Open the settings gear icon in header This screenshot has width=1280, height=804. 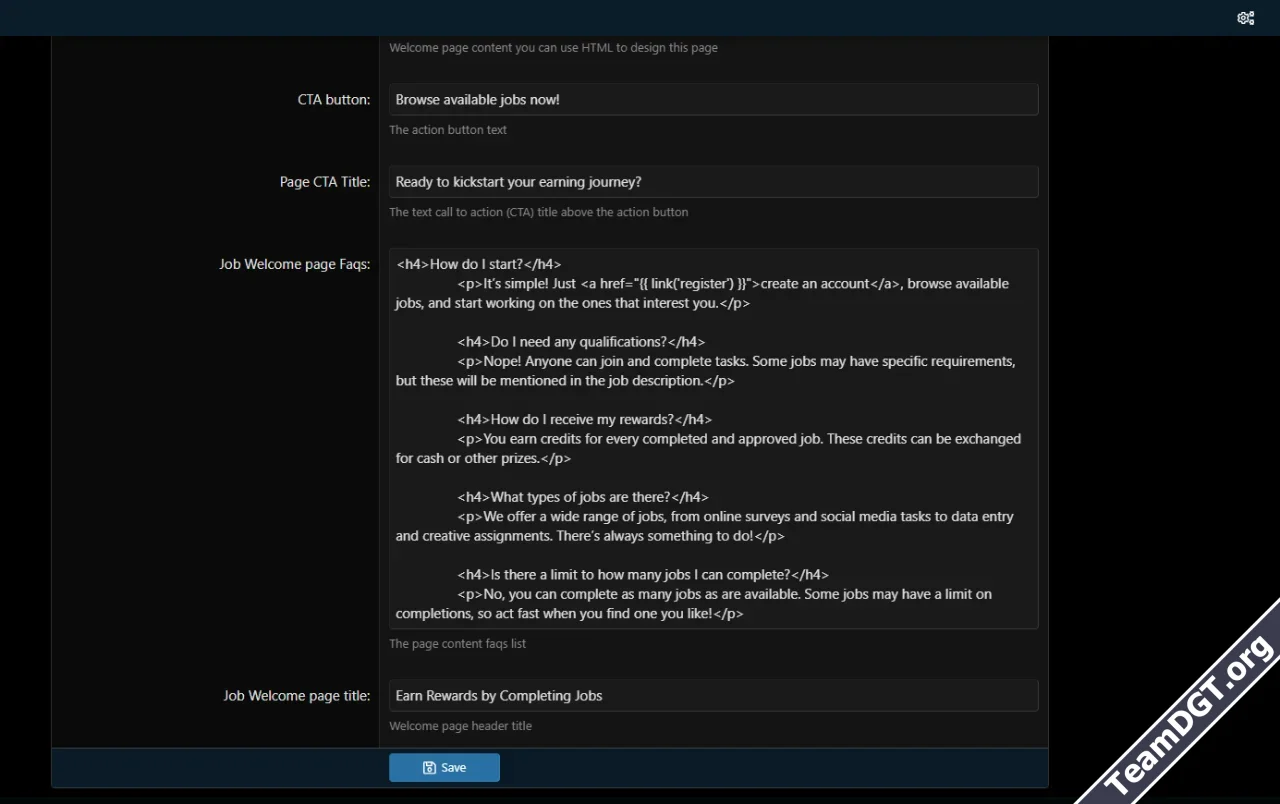pyautogui.click(x=1245, y=18)
